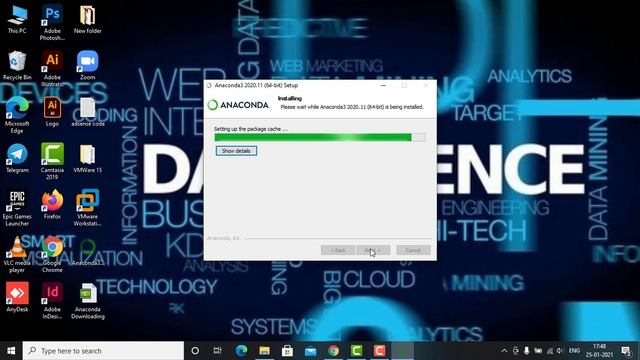Open the Logo Illustrator file
The height and width of the screenshot is (360, 640).
pos(52,112)
